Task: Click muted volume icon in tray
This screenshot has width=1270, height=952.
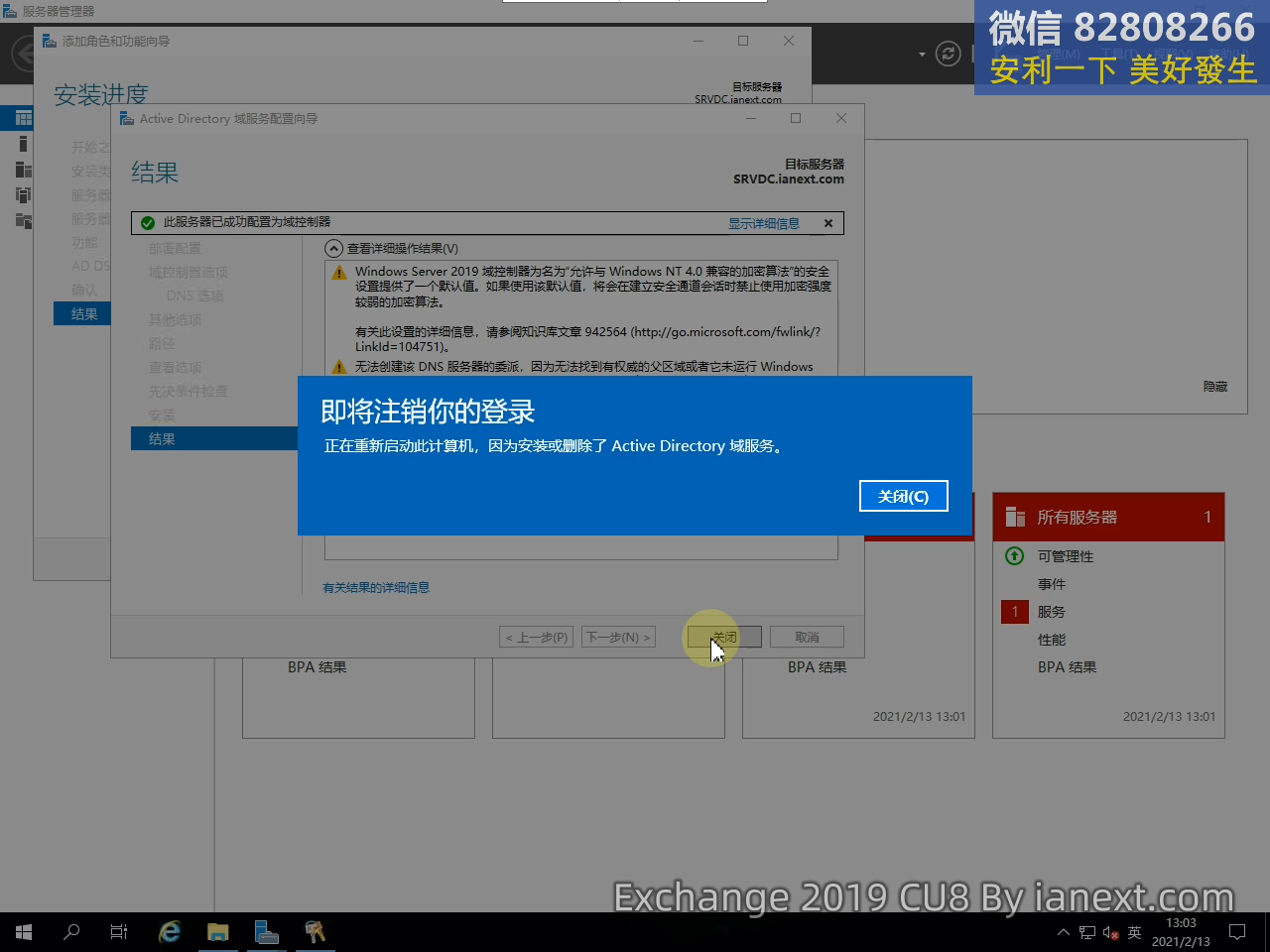Action: click(x=1111, y=932)
